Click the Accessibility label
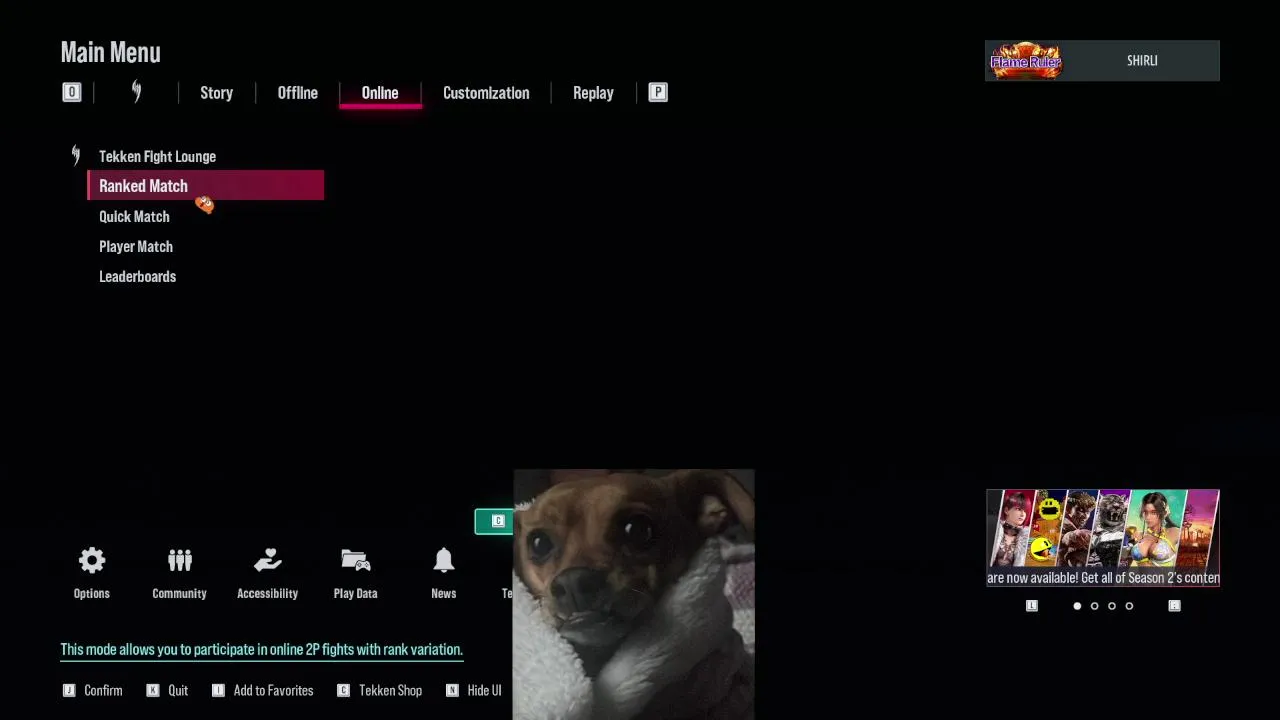 click(267, 593)
